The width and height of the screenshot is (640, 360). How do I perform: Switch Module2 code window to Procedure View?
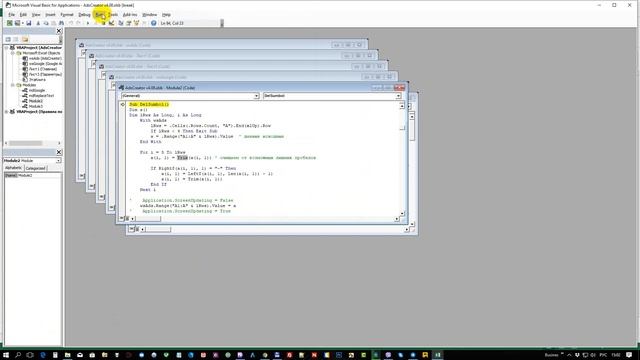coord(122,219)
